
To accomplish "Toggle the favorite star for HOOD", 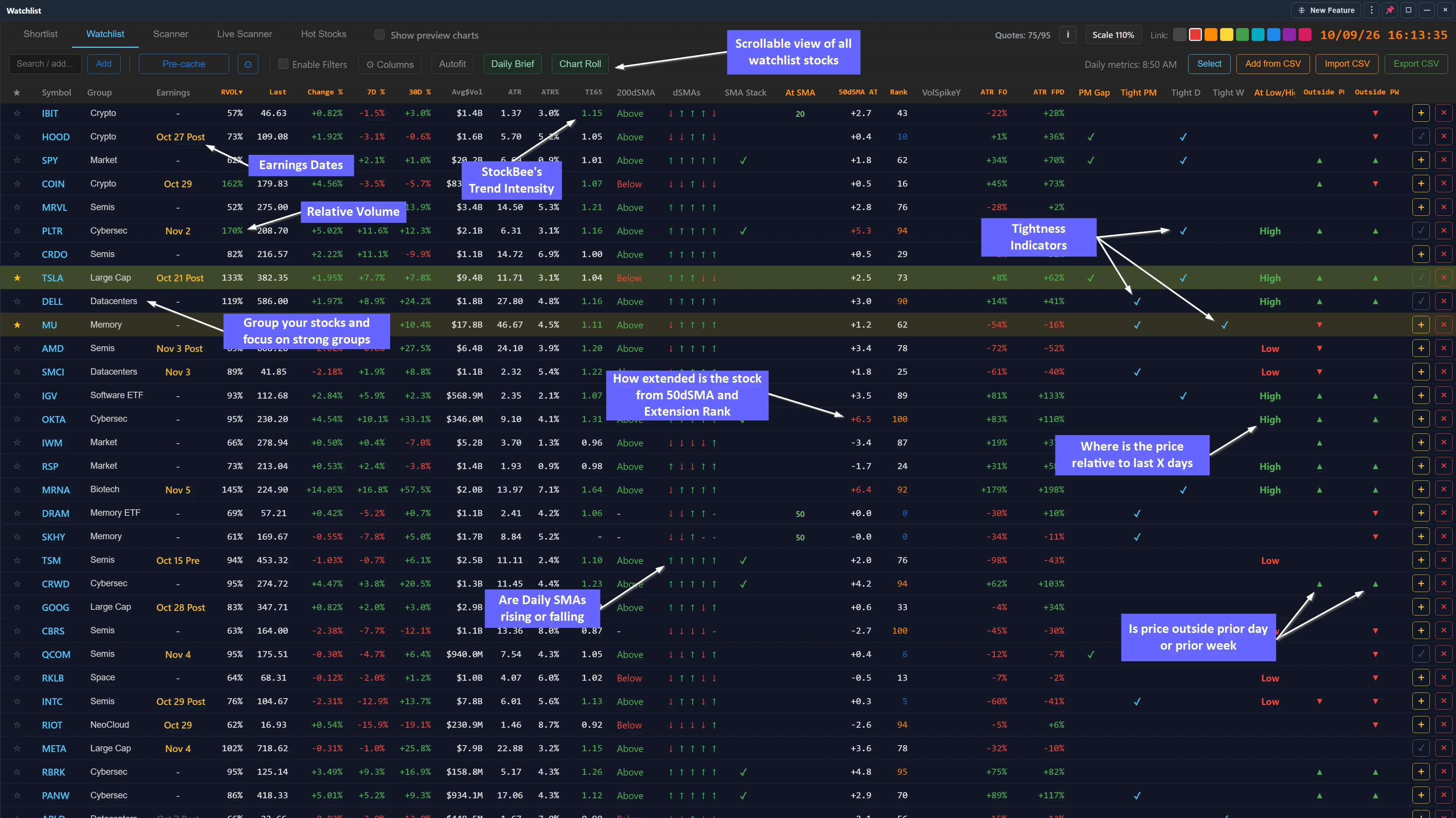I will click(17, 136).
